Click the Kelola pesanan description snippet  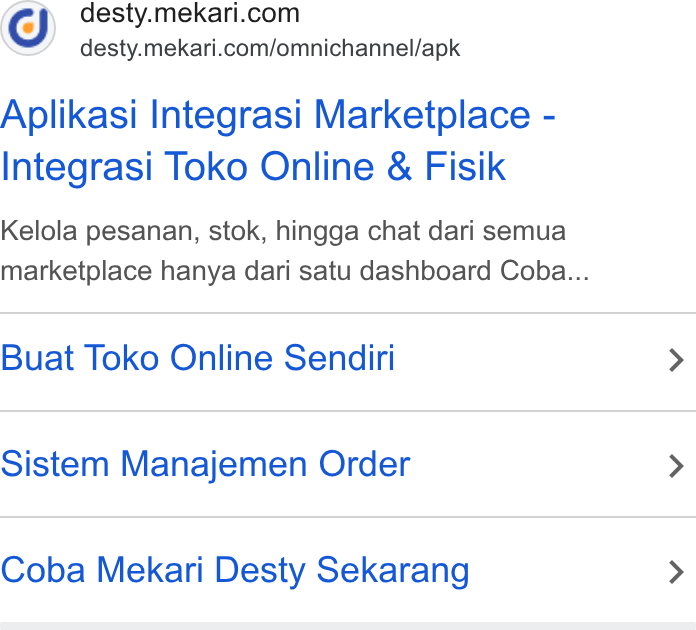point(295,251)
